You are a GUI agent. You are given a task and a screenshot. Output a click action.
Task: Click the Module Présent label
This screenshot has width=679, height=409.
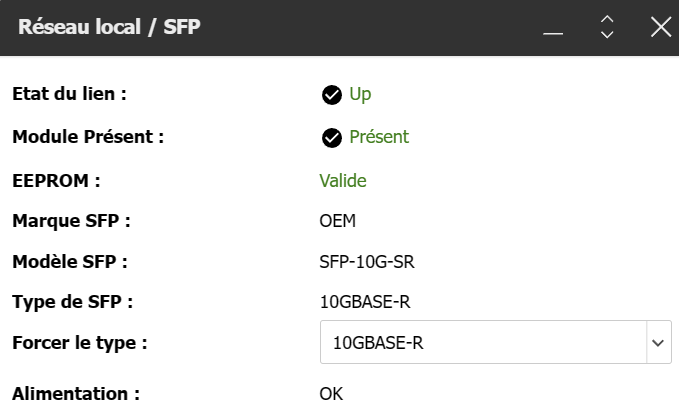point(88,137)
